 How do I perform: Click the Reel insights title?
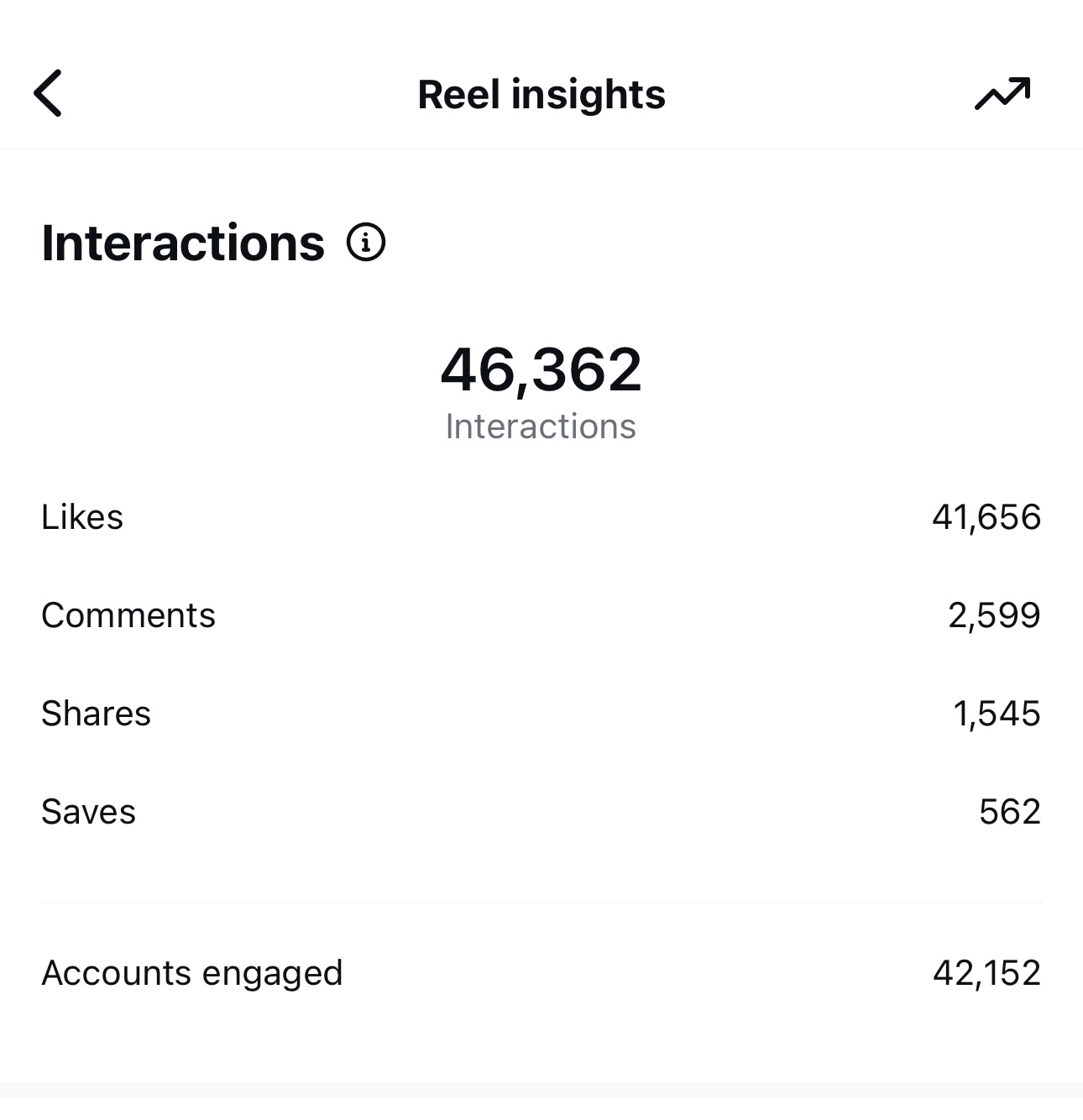[541, 94]
